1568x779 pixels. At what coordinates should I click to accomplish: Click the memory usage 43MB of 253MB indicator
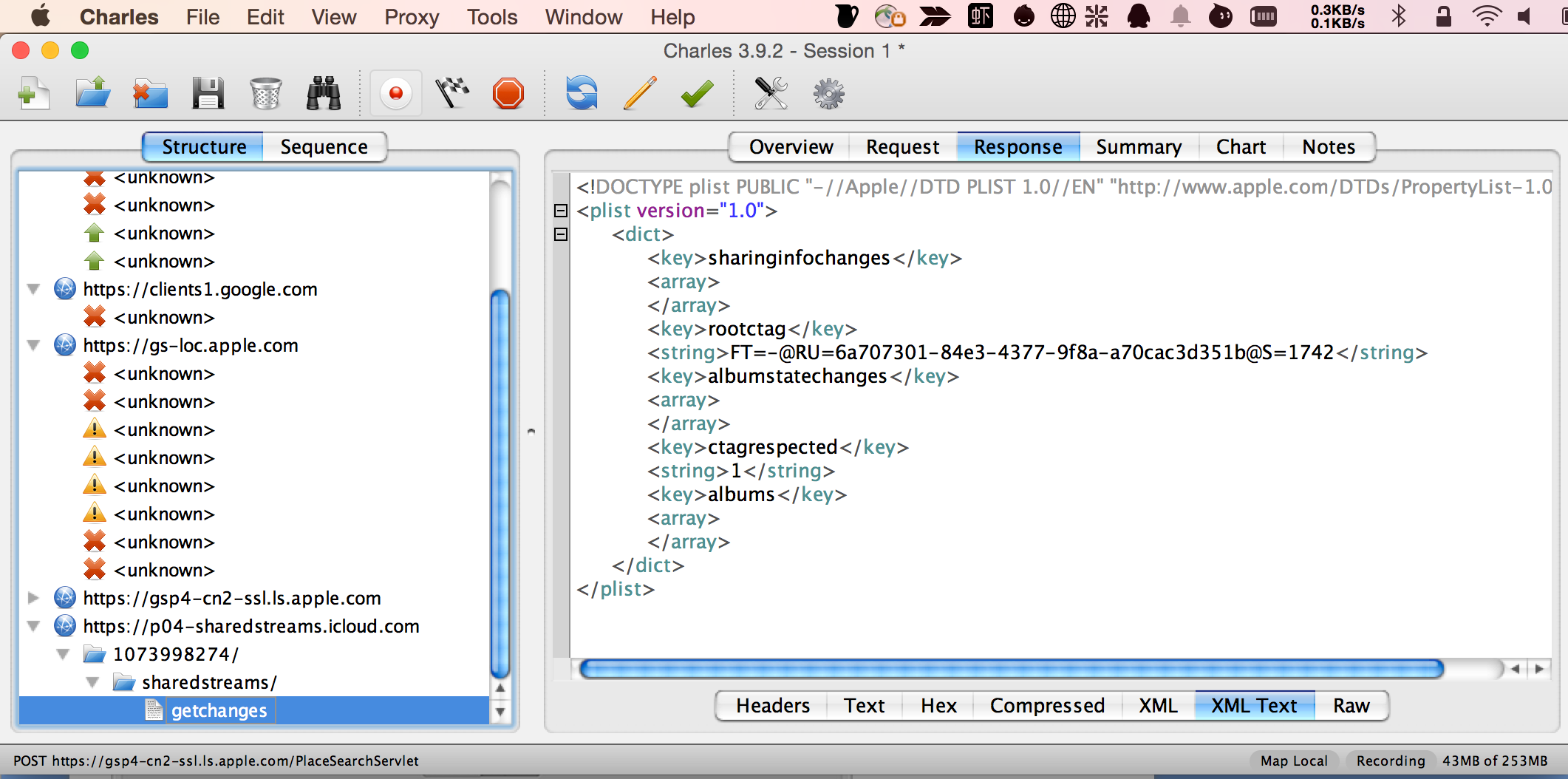1495,761
